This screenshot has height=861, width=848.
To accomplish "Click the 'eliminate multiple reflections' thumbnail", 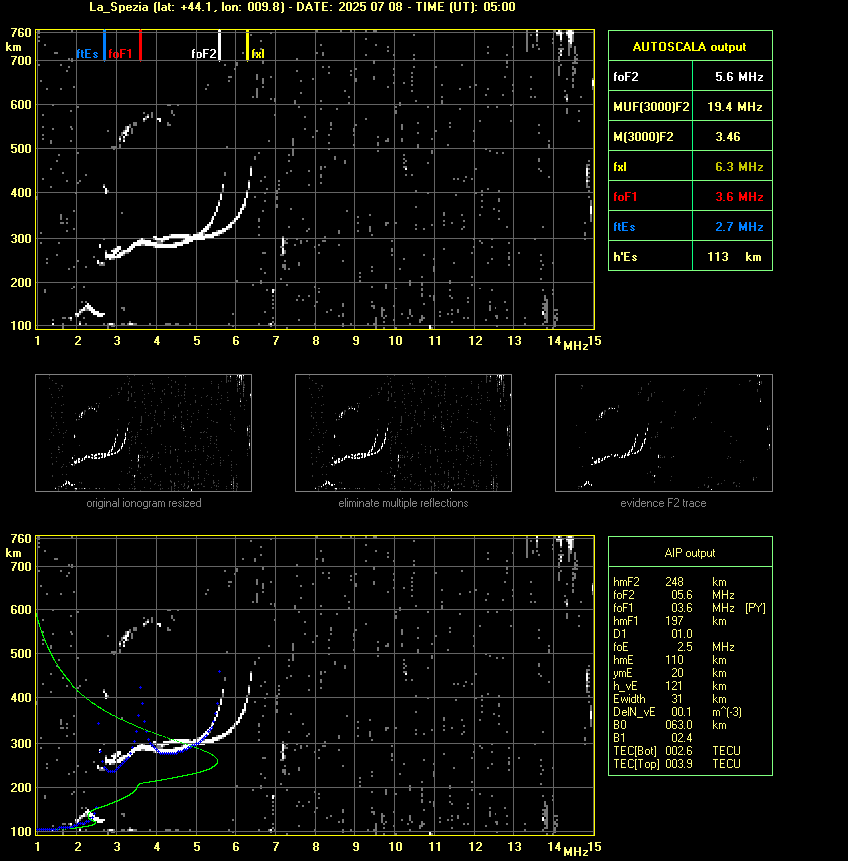I will [x=403, y=433].
